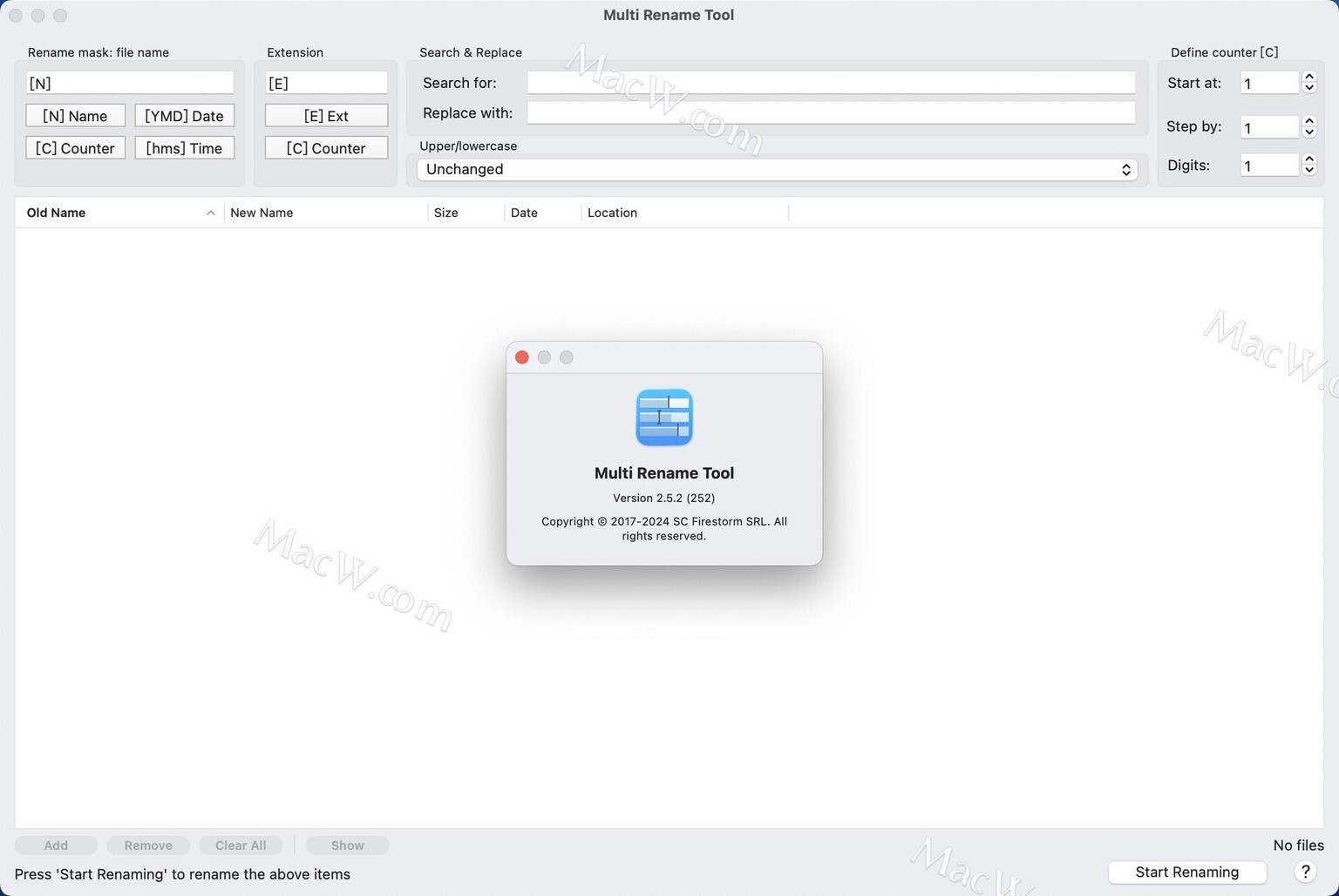
Task: Click the Define counter [C] label
Action: [1224, 52]
